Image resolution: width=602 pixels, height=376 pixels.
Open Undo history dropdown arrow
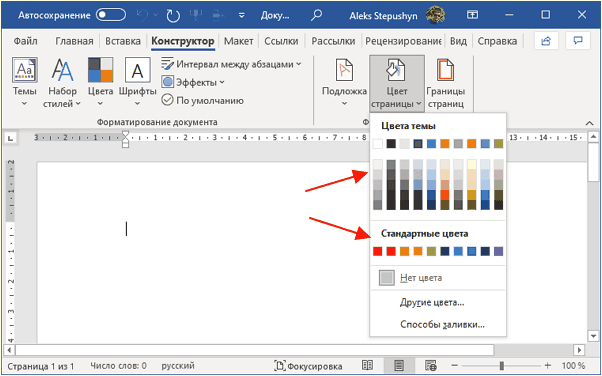pos(155,15)
